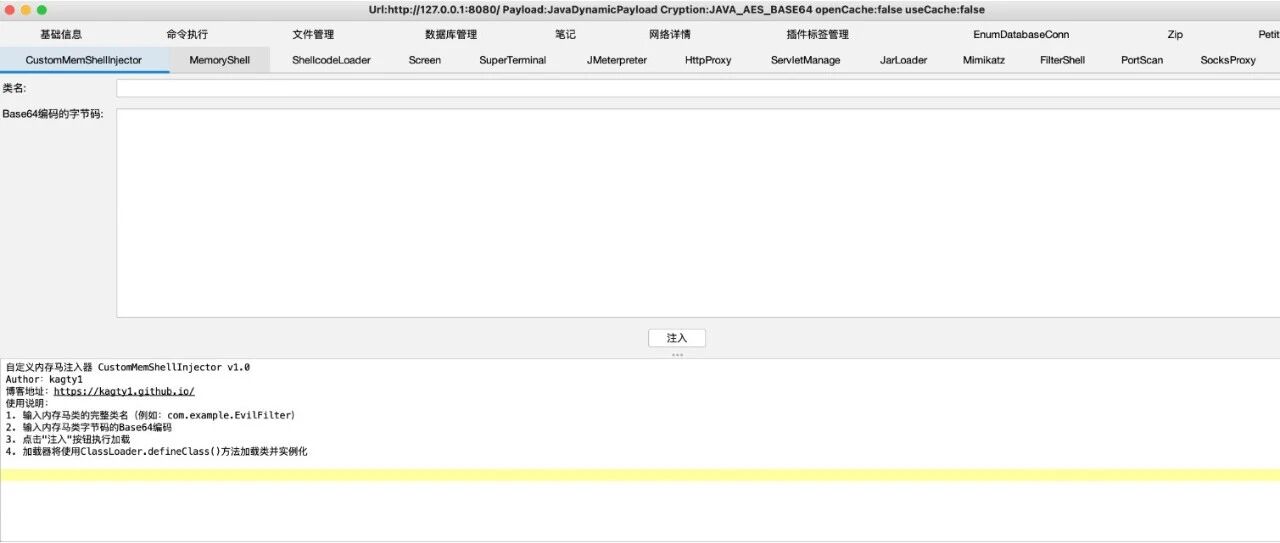Click instruction line 1 about 完整类名
Image resolution: width=1280 pixels, height=543 pixels.
[150, 415]
